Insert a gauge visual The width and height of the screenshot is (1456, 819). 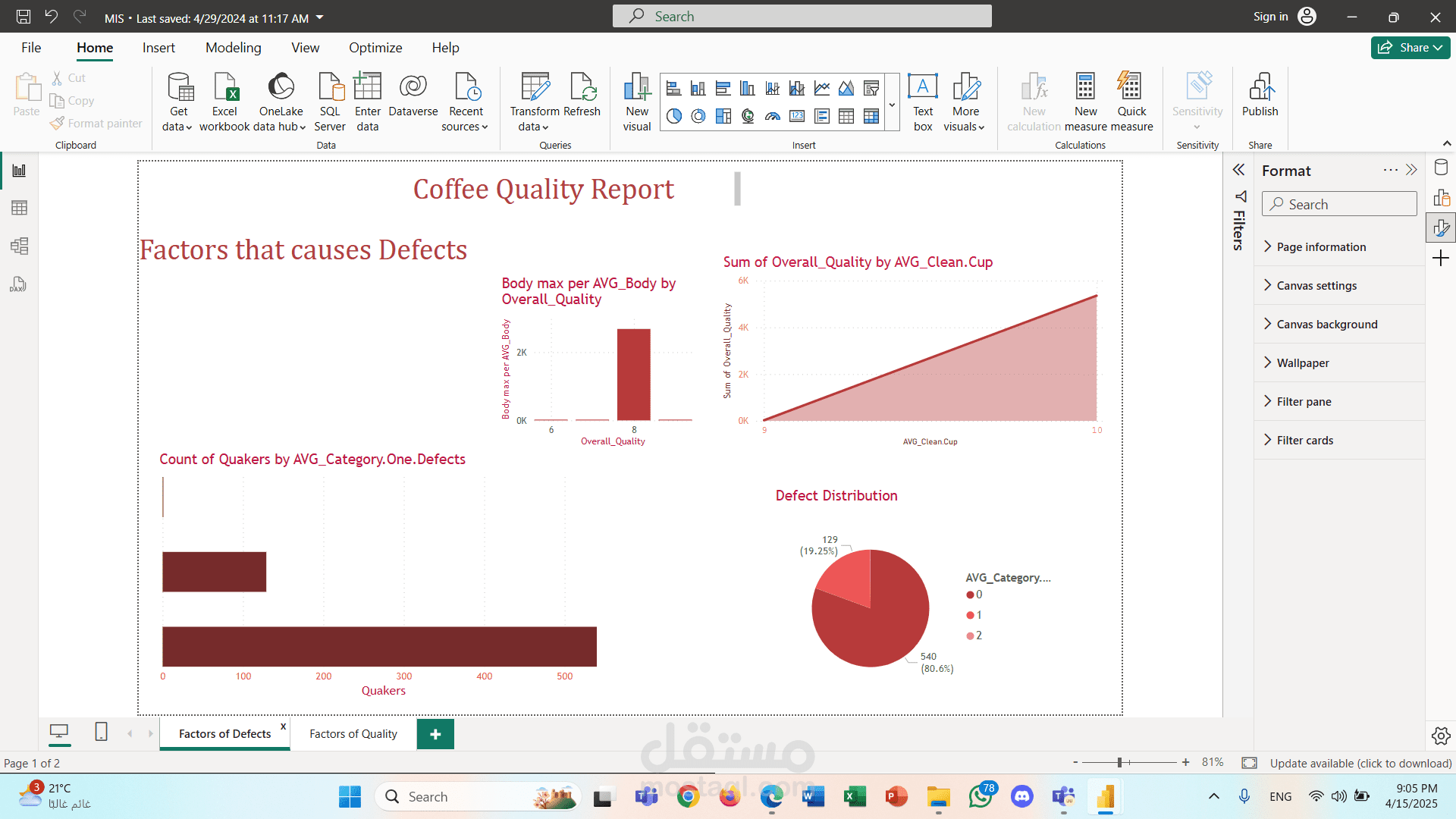click(772, 116)
